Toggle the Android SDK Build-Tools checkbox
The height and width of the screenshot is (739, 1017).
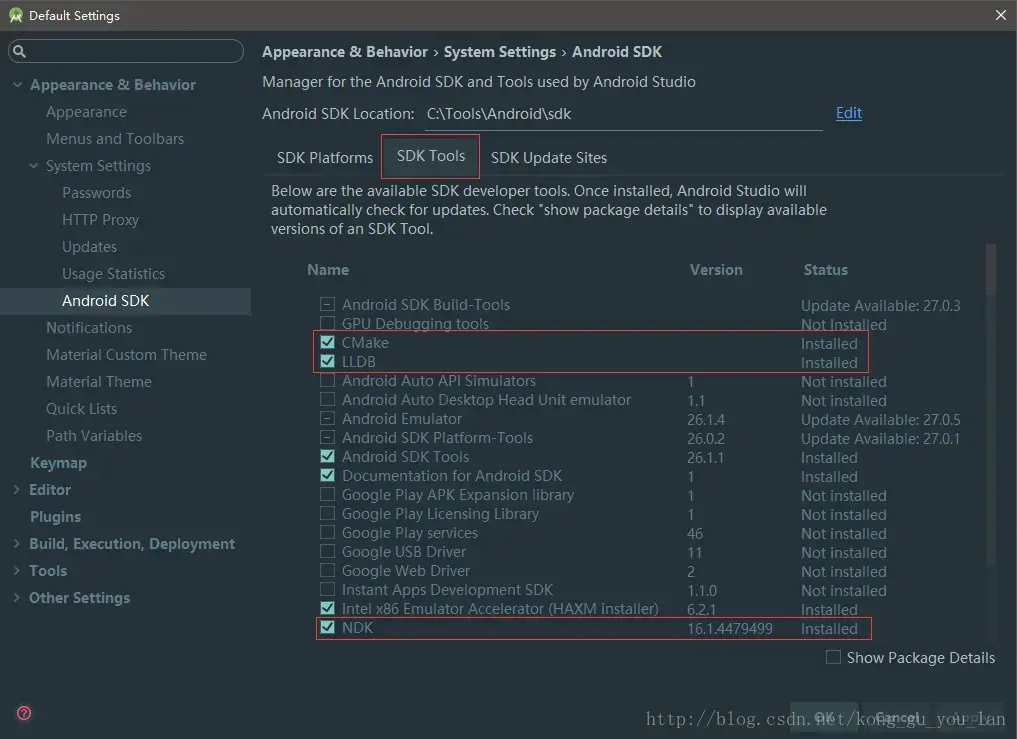pos(328,304)
